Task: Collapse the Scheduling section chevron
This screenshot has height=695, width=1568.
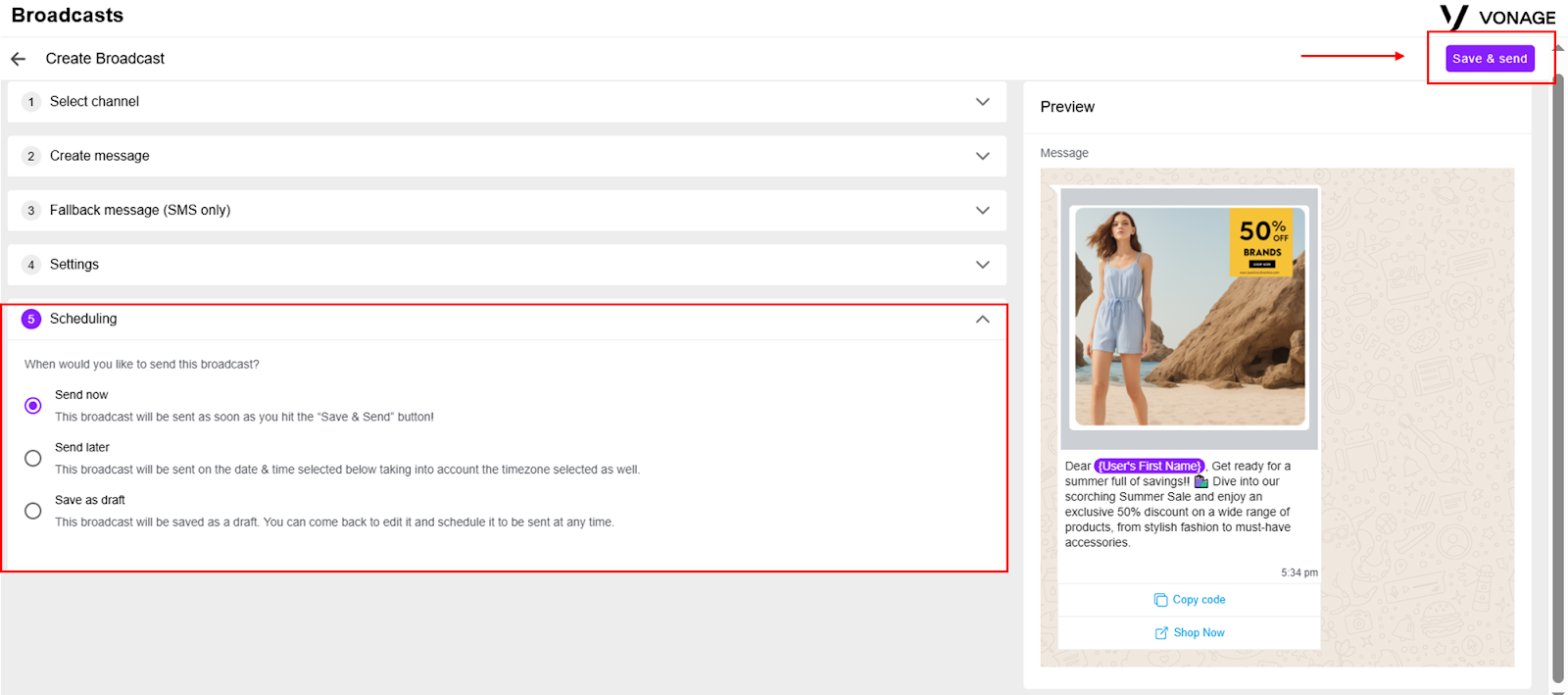Action: tap(983, 320)
